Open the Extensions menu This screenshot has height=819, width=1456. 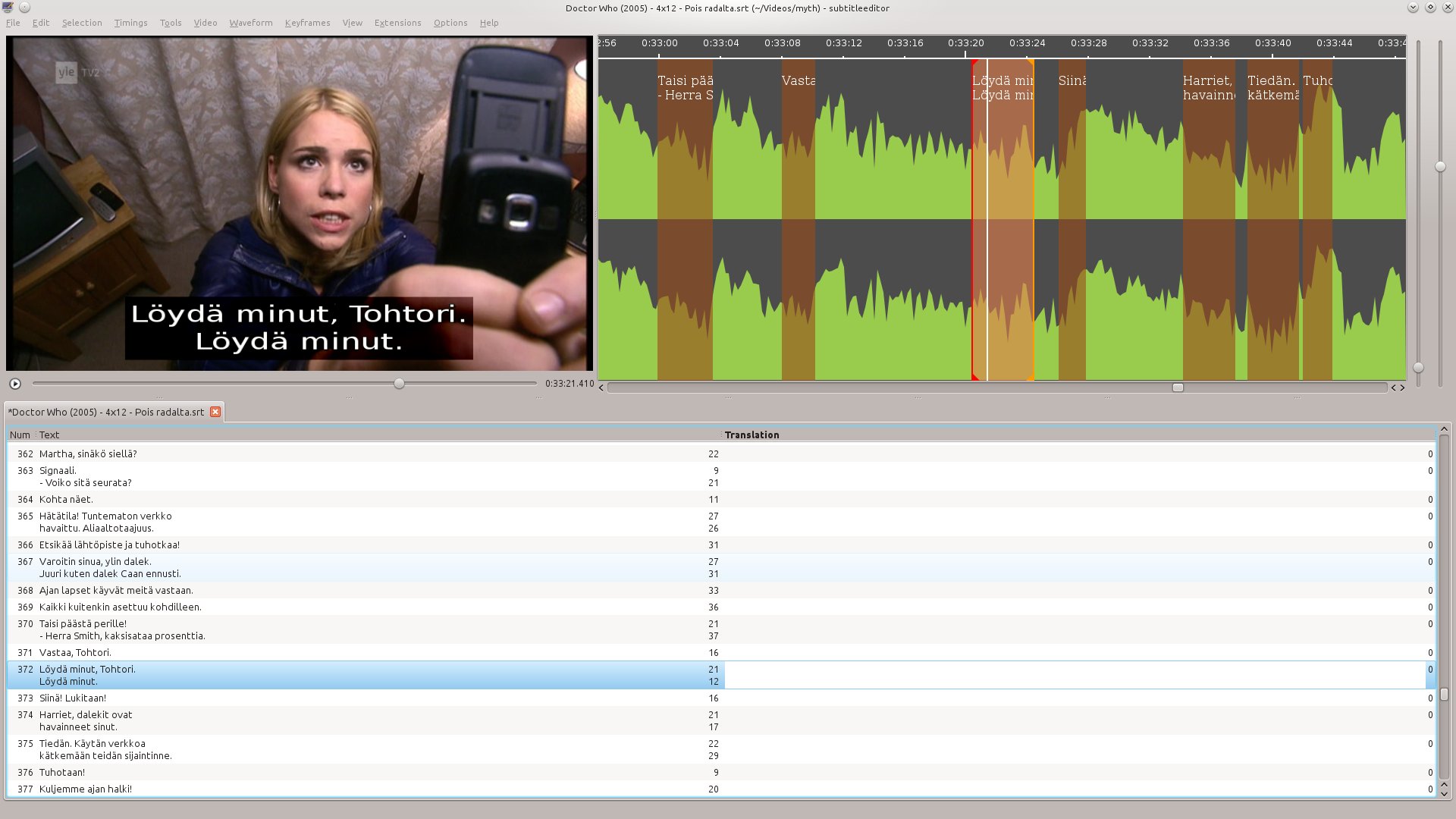point(397,23)
